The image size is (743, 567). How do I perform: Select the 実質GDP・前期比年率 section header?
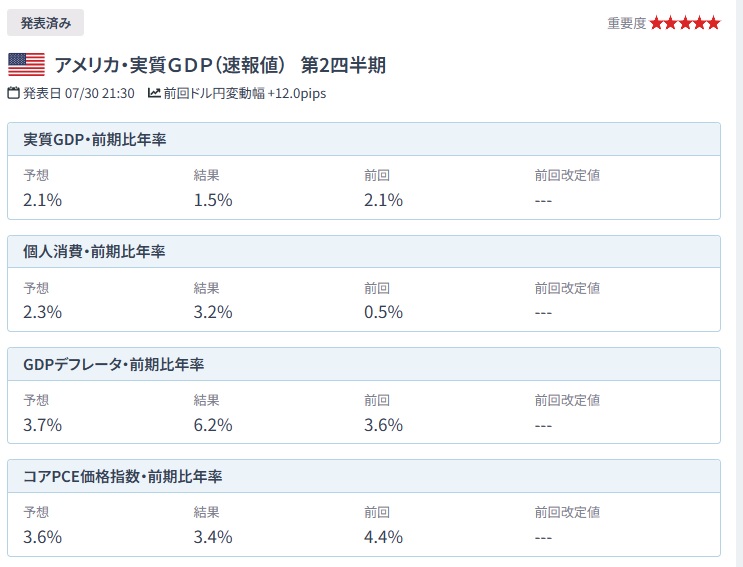click(364, 139)
